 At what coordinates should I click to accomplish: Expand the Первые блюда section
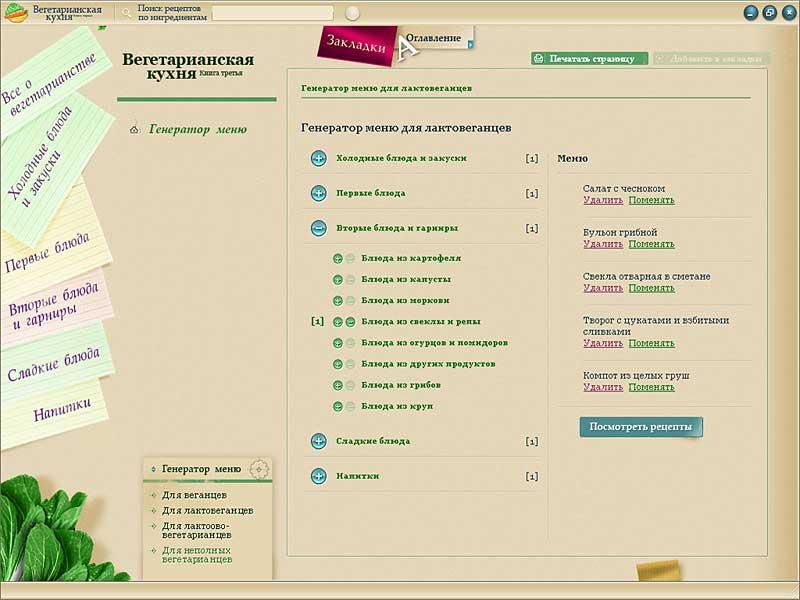tap(318, 193)
